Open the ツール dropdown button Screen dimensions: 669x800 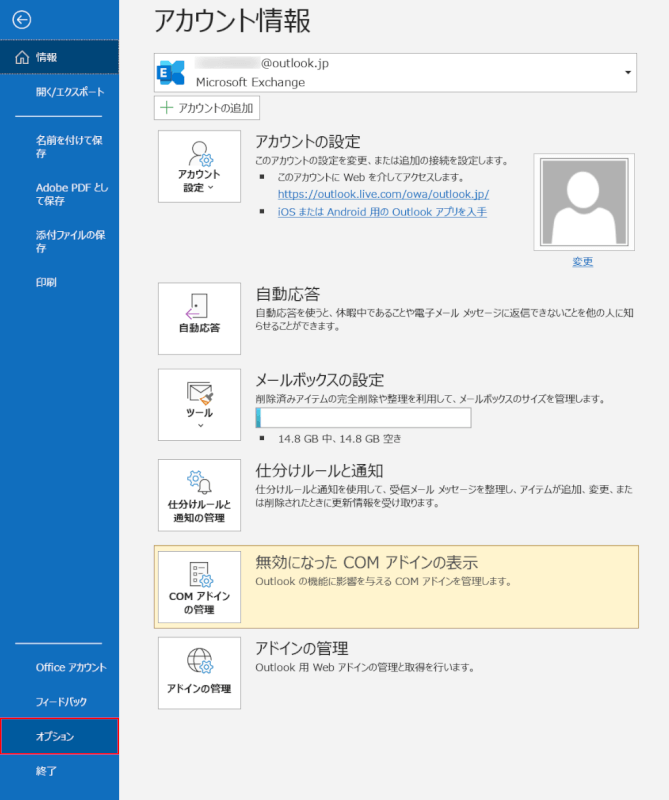pos(199,404)
